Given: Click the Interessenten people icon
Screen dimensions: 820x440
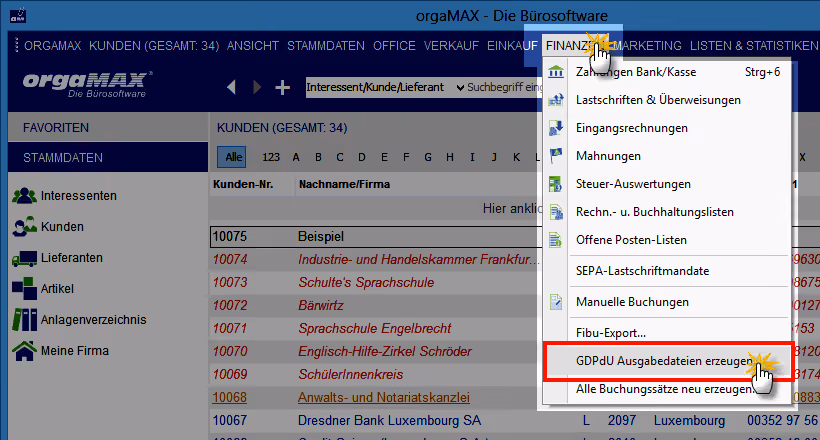Looking at the screenshot, I should [x=24, y=196].
